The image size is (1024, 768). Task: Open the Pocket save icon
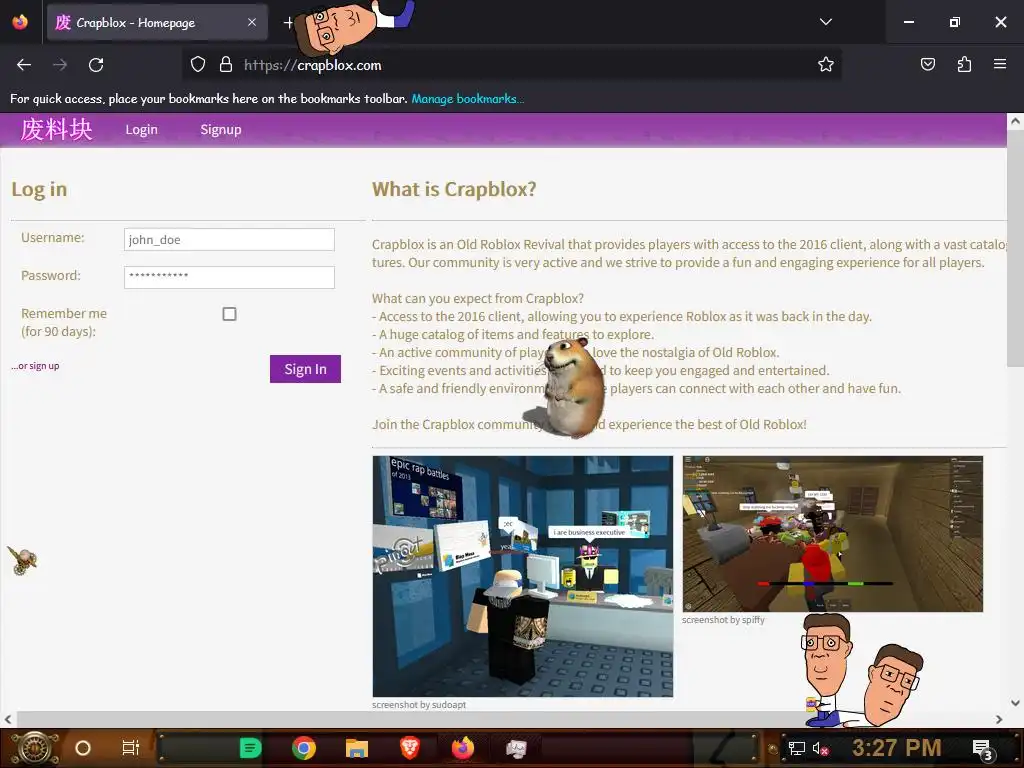pyautogui.click(x=927, y=64)
